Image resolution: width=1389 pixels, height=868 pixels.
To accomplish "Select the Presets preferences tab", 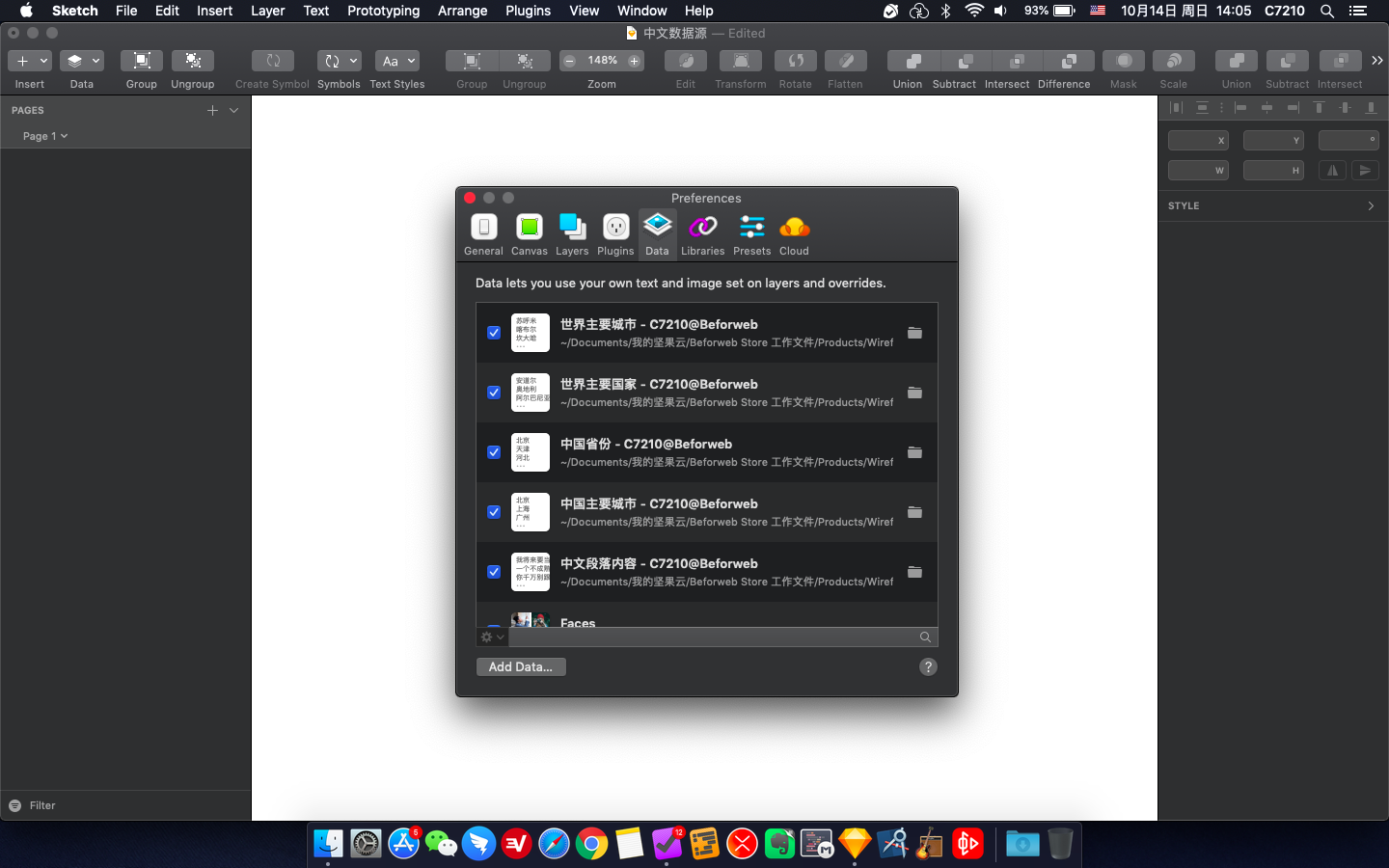I will point(751,235).
